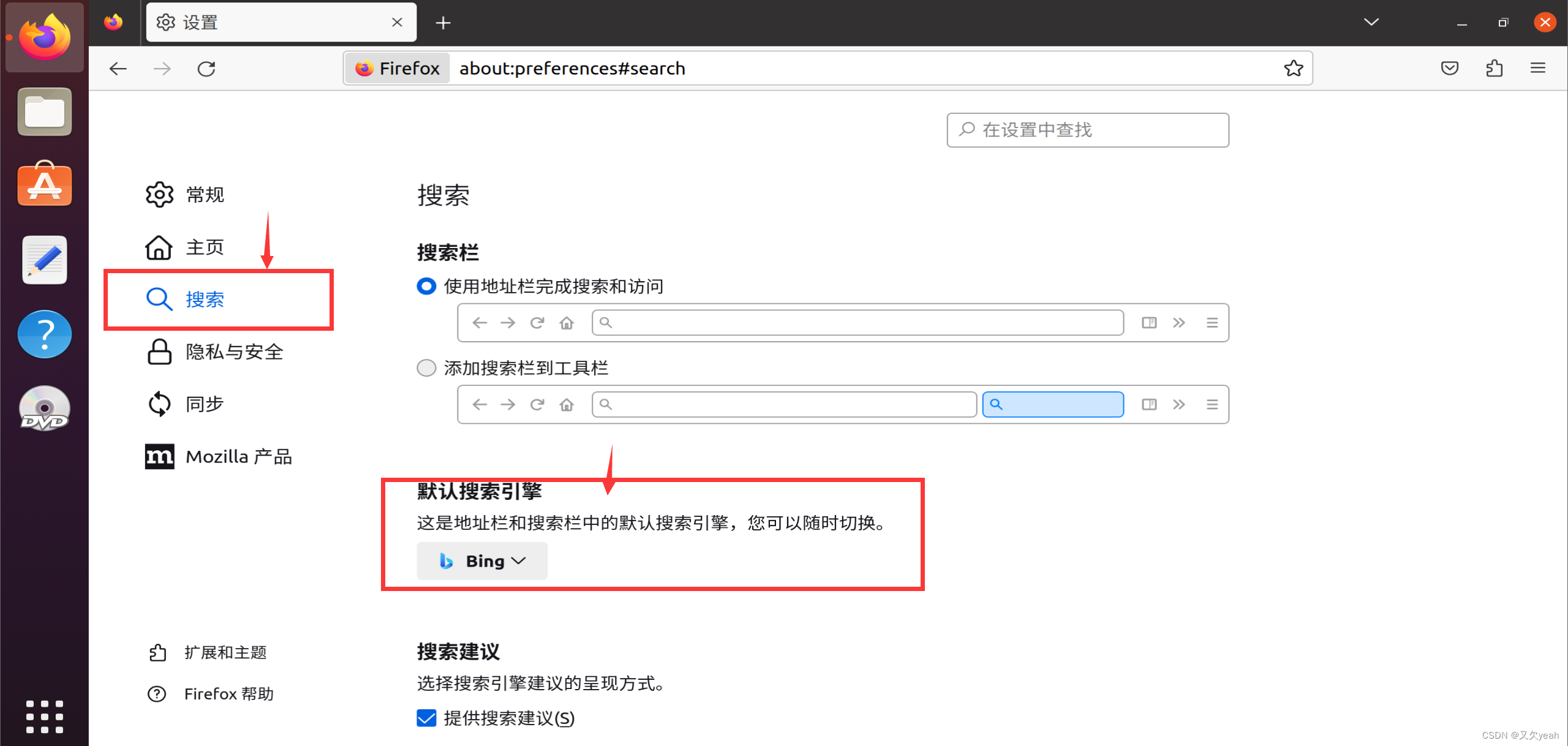Expand the Bing default search engine dropdown
This screenshot has height=746, width=1568.
click(x=482, y=561)
